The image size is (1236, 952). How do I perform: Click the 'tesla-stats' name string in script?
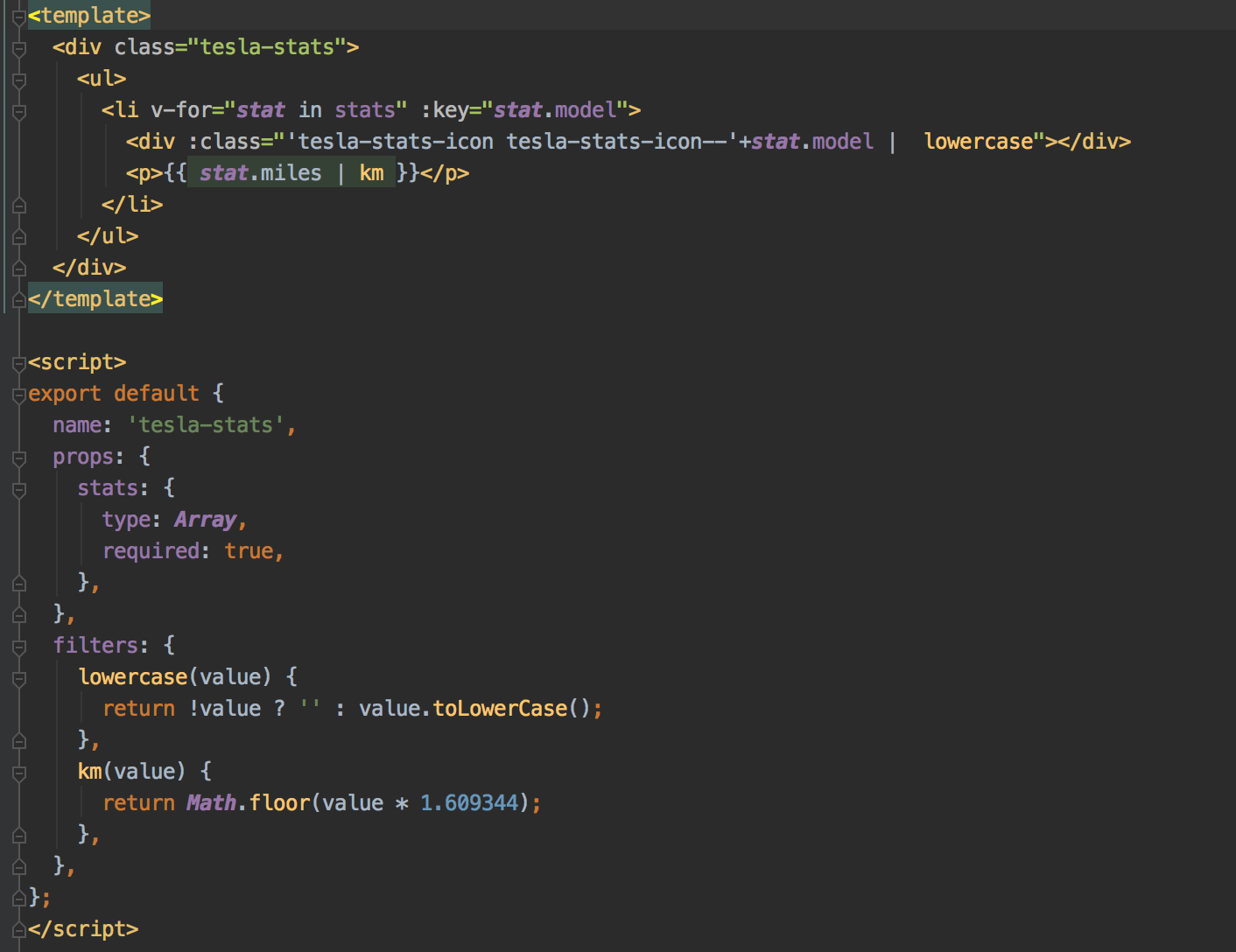(x=206, y=425)
